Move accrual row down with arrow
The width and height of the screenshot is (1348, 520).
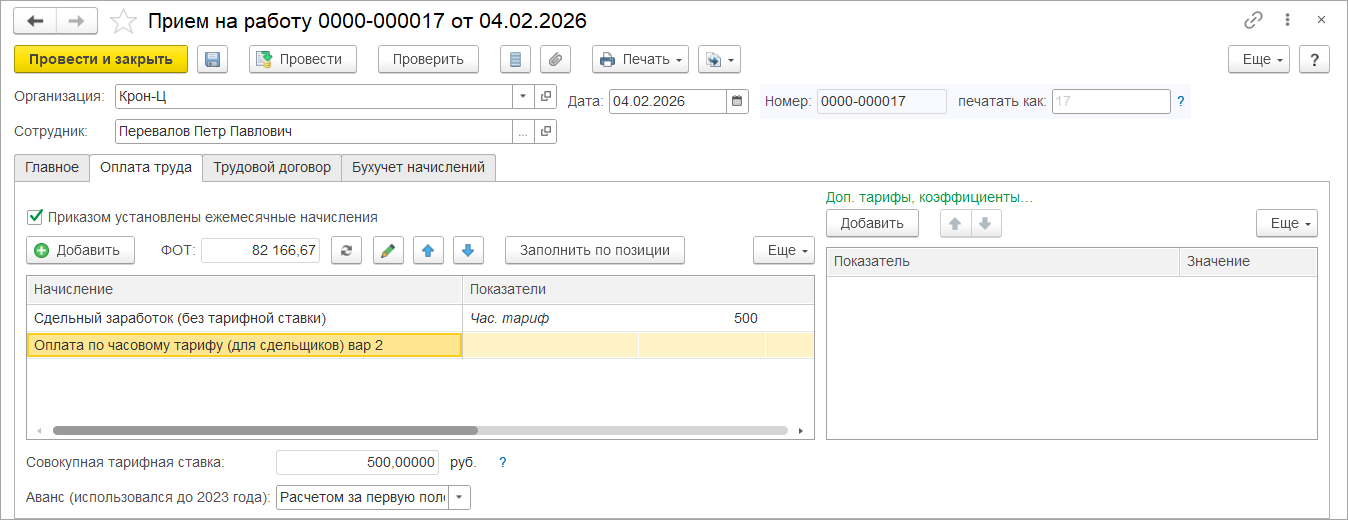click(469, 250)
